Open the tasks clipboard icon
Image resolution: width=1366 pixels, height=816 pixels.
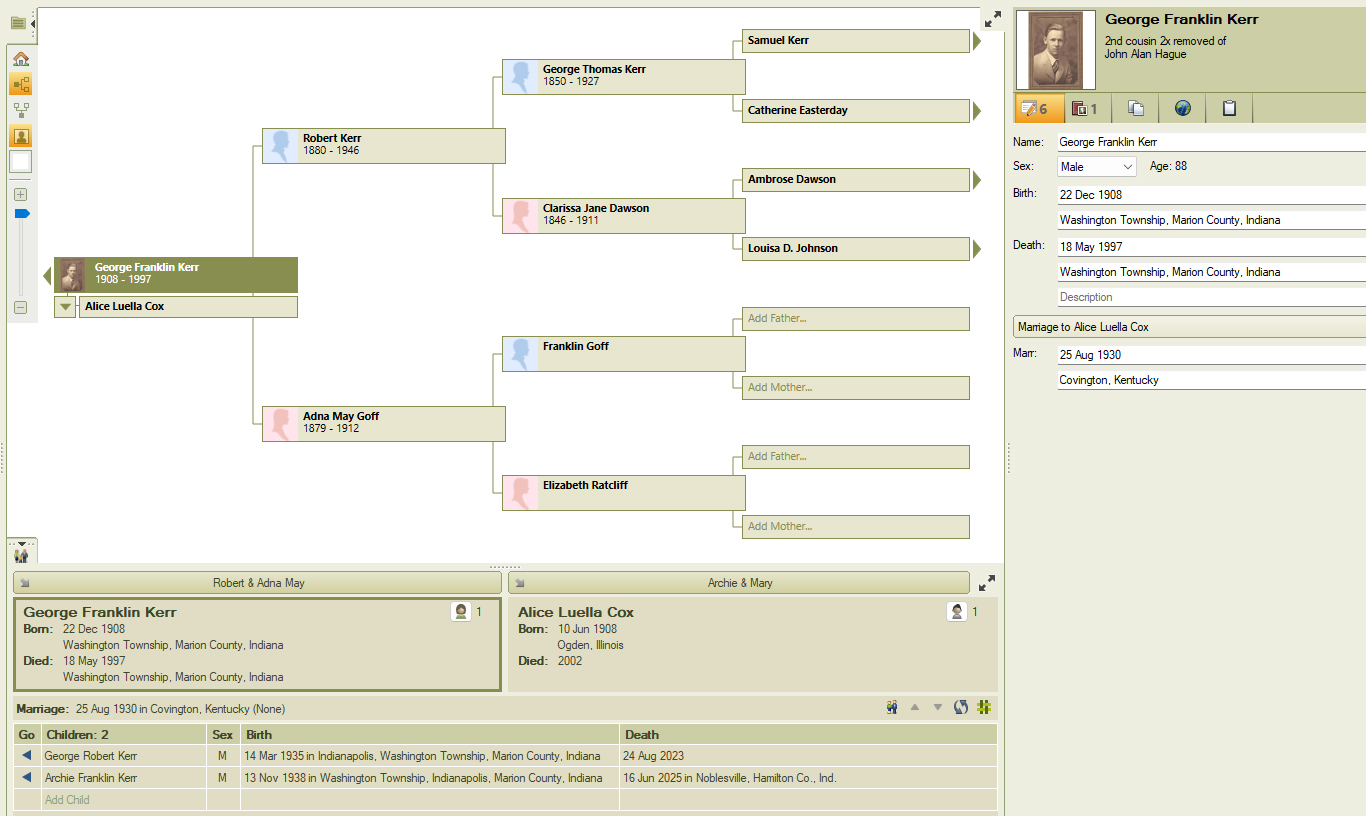pos(1229,109)
